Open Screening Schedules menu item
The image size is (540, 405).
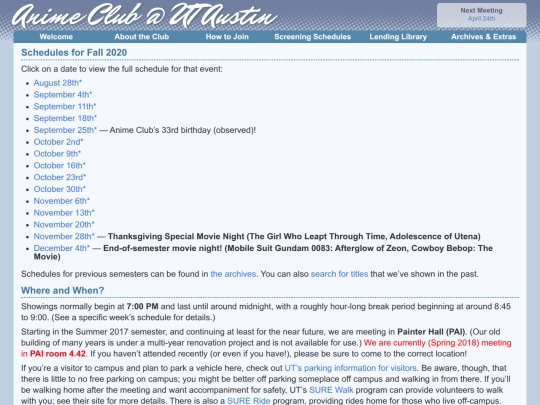[312, 37]
